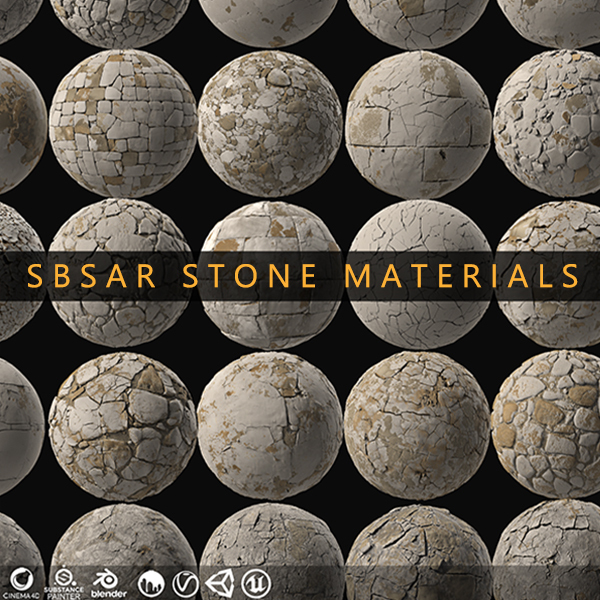Pick the flaky stone sphere behind the SBSAR word
600x600 pixels.
coord(121,273)
